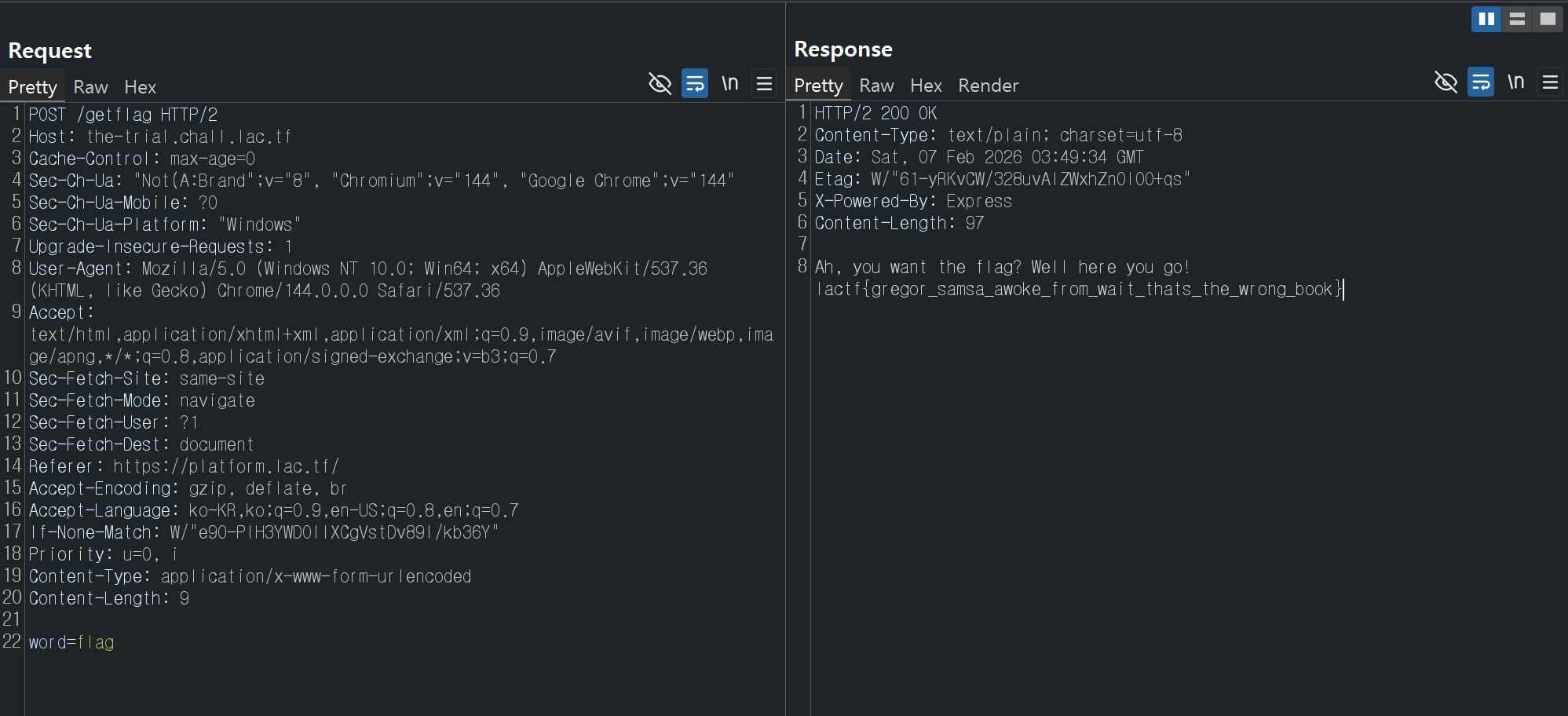The height and width of the screenshot is (716, 1568).
Task: Switch Request view to Raw tab
Action: click(x=90, y=87)
